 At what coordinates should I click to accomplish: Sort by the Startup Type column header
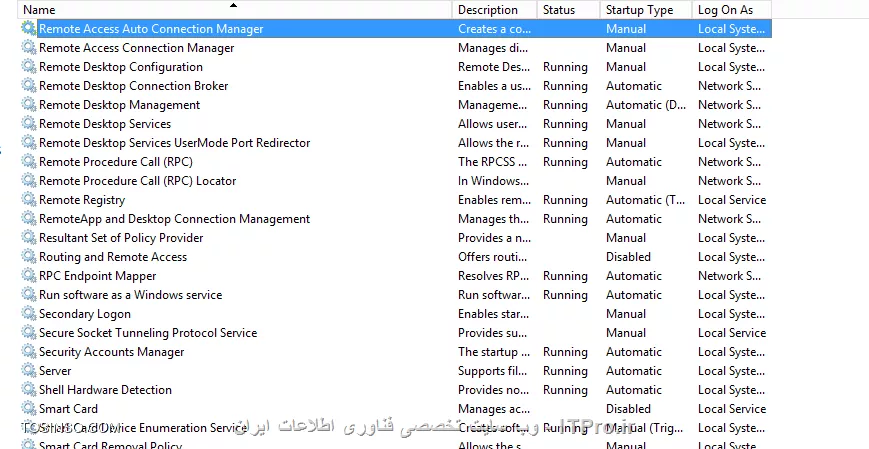(x=646, y=9)
